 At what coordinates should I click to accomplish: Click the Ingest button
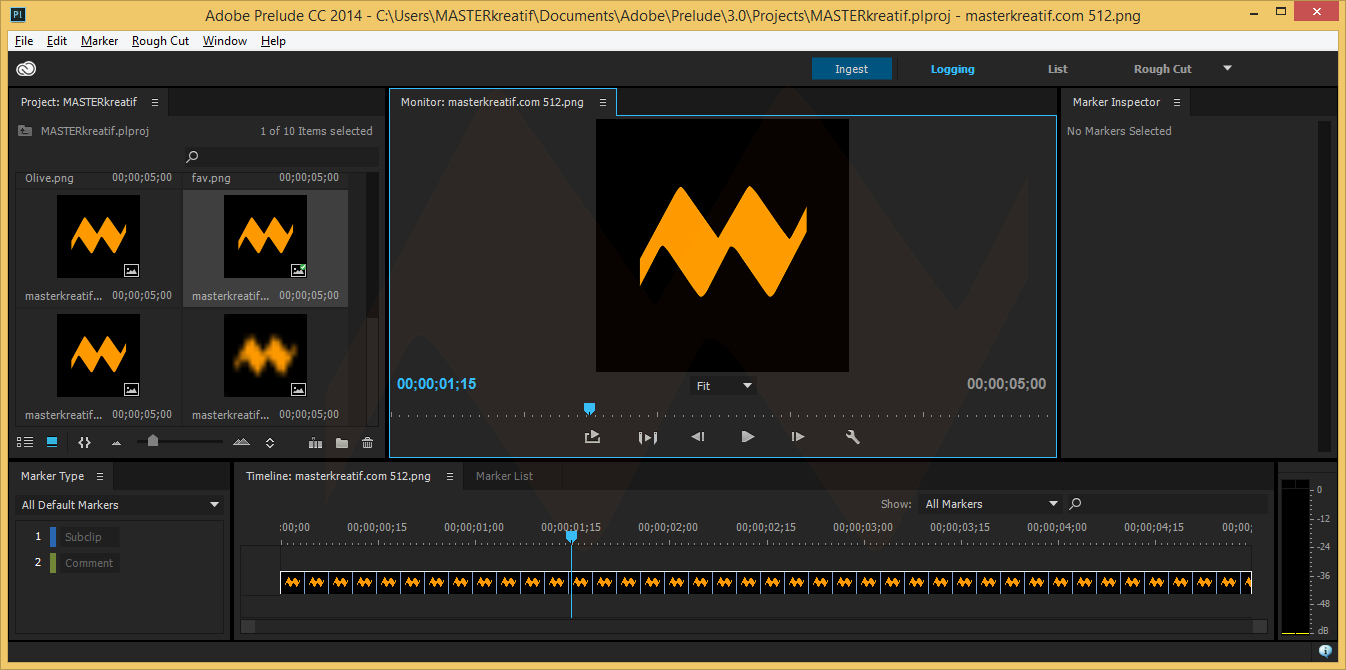click(851, 69)
